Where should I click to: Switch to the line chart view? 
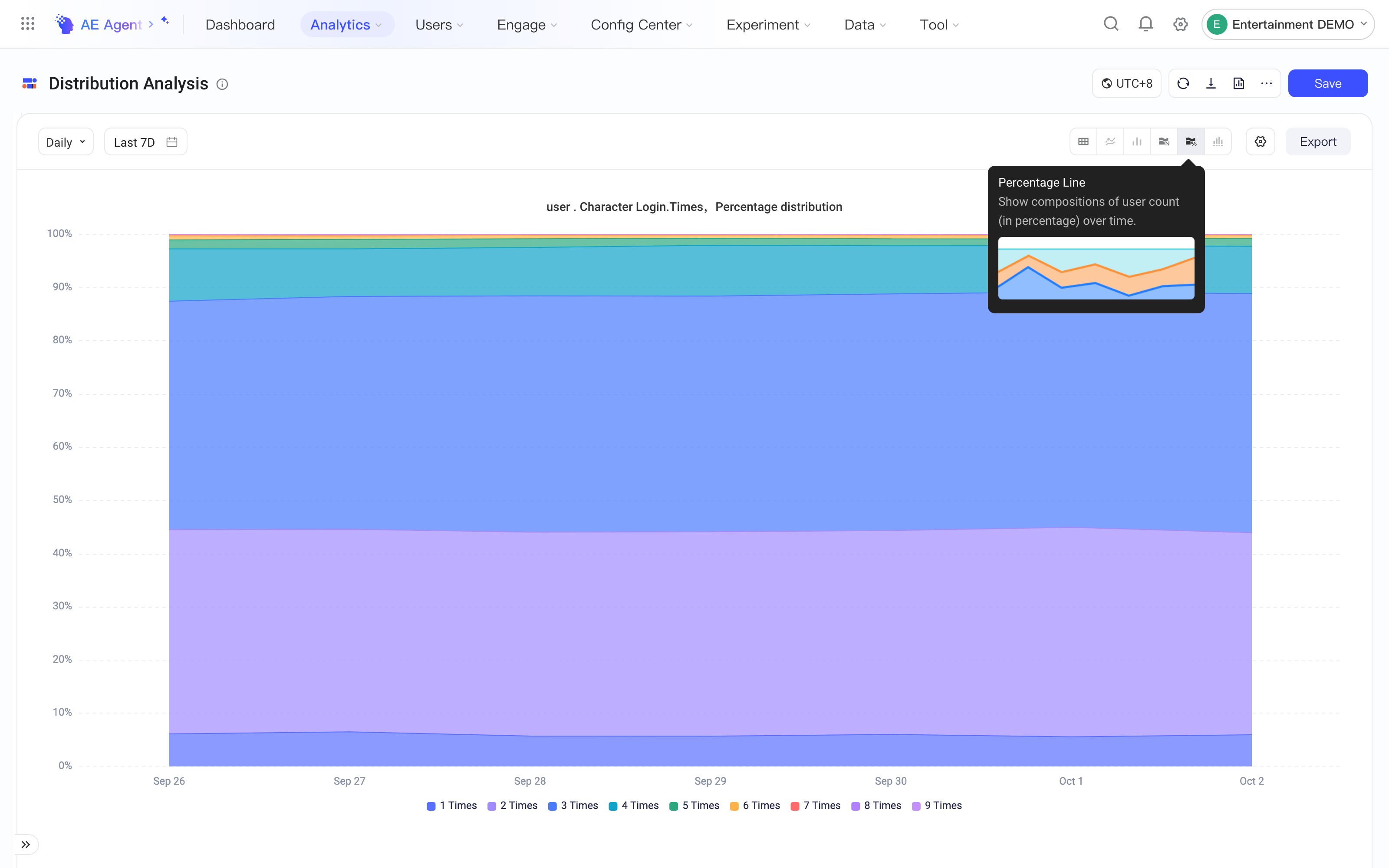point(1110,142)
